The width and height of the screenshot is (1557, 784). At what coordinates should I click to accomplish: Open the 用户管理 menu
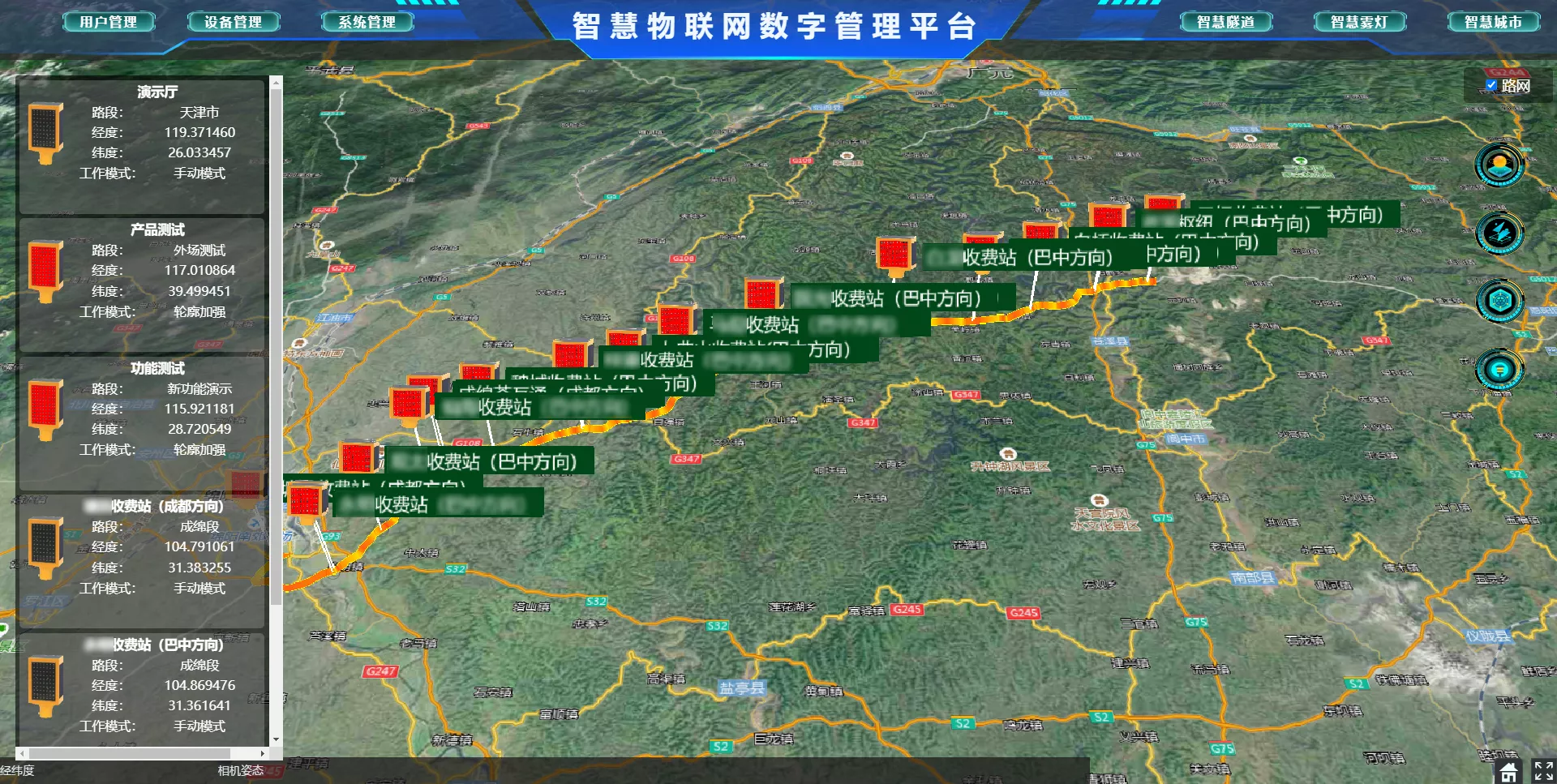[x=109, y=22]
